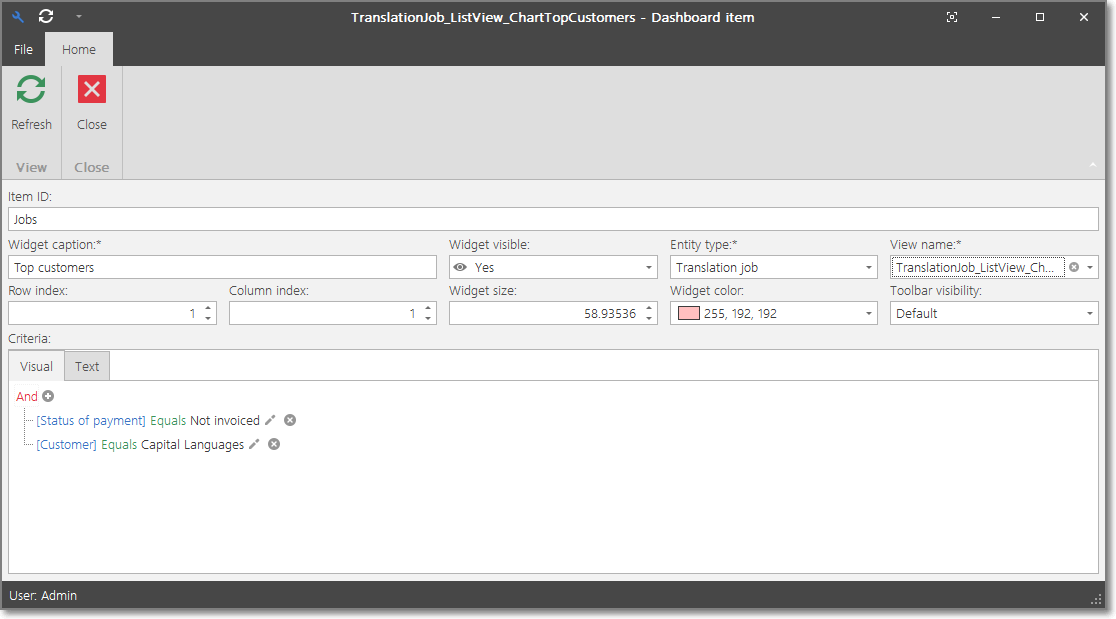Add a new condition with plus icon
Image resolution: width=1116 pixels, height=619 pixels.
click(48, 396)
